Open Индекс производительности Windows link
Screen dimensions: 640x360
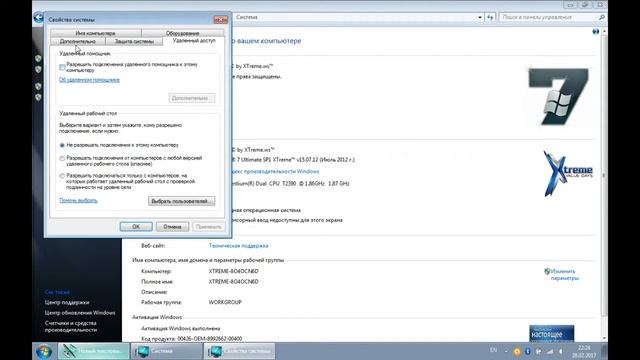pyautogui.click(x=275, y=171)
